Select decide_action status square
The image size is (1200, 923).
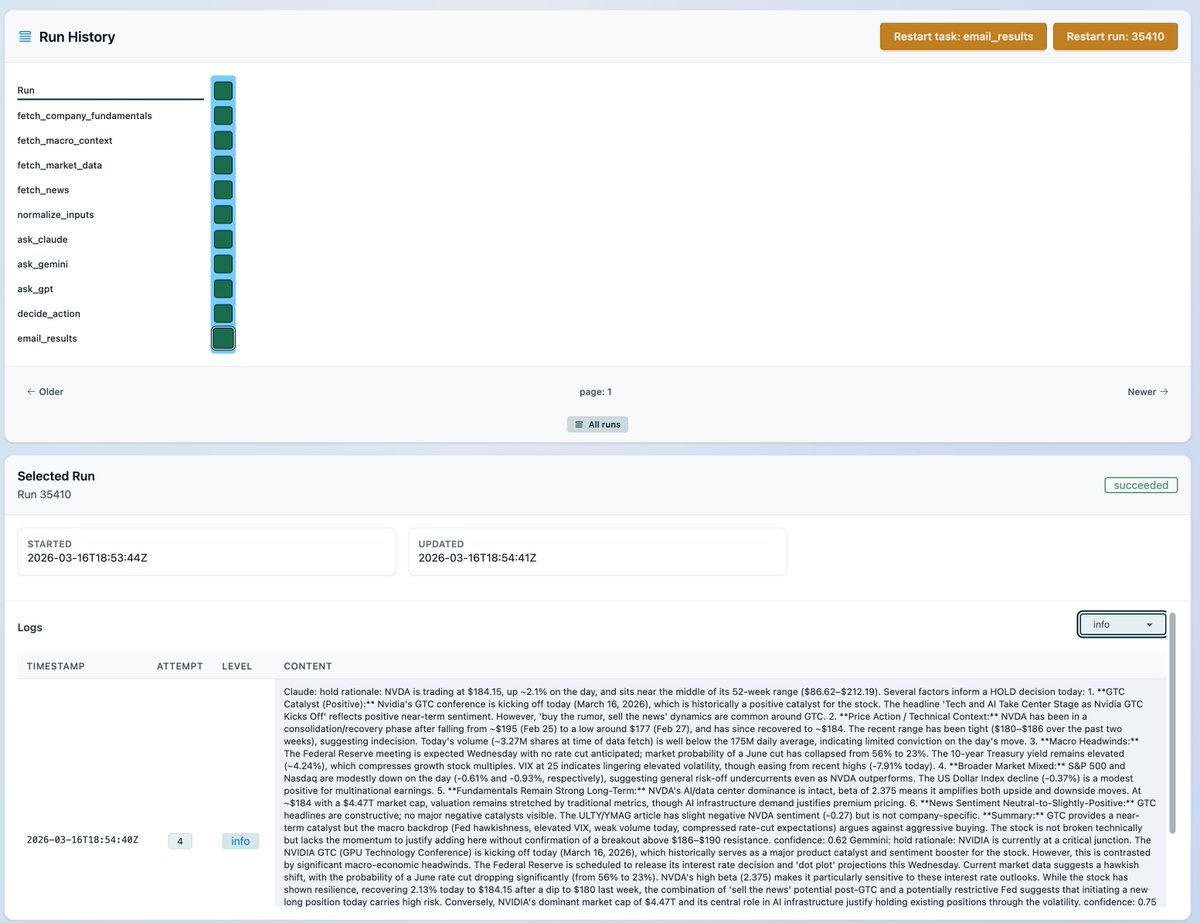[223, 314]
